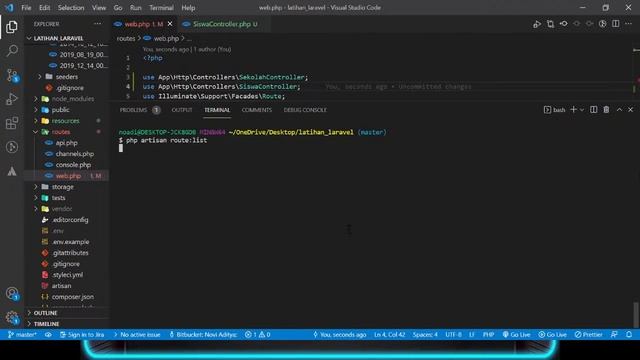Click PHP language mode in status bar
Image resolution: width=640 pixels, height=360 pixels.
[x=488, y=335]
